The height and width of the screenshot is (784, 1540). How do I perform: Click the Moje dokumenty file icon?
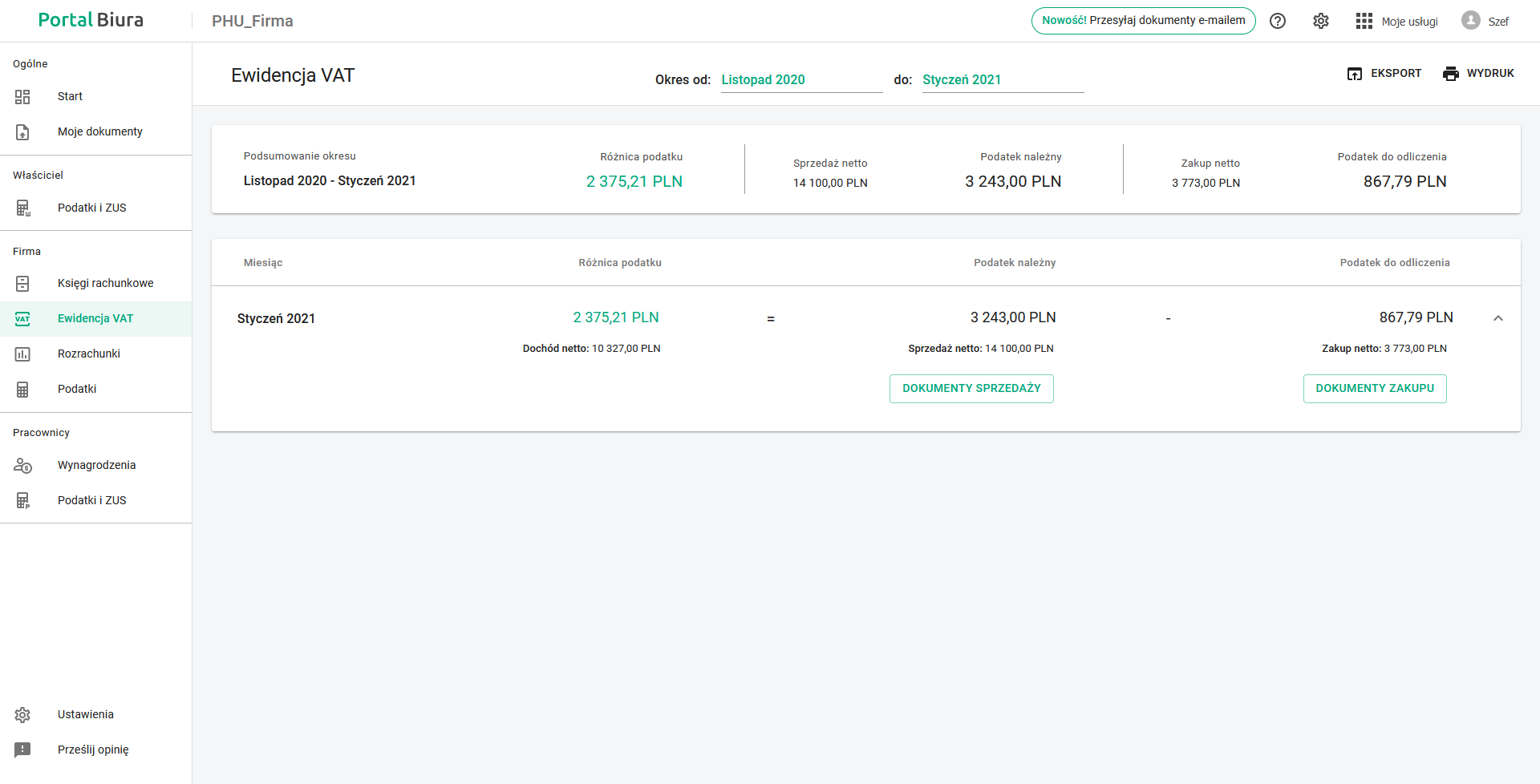click(x=22, y=132)
